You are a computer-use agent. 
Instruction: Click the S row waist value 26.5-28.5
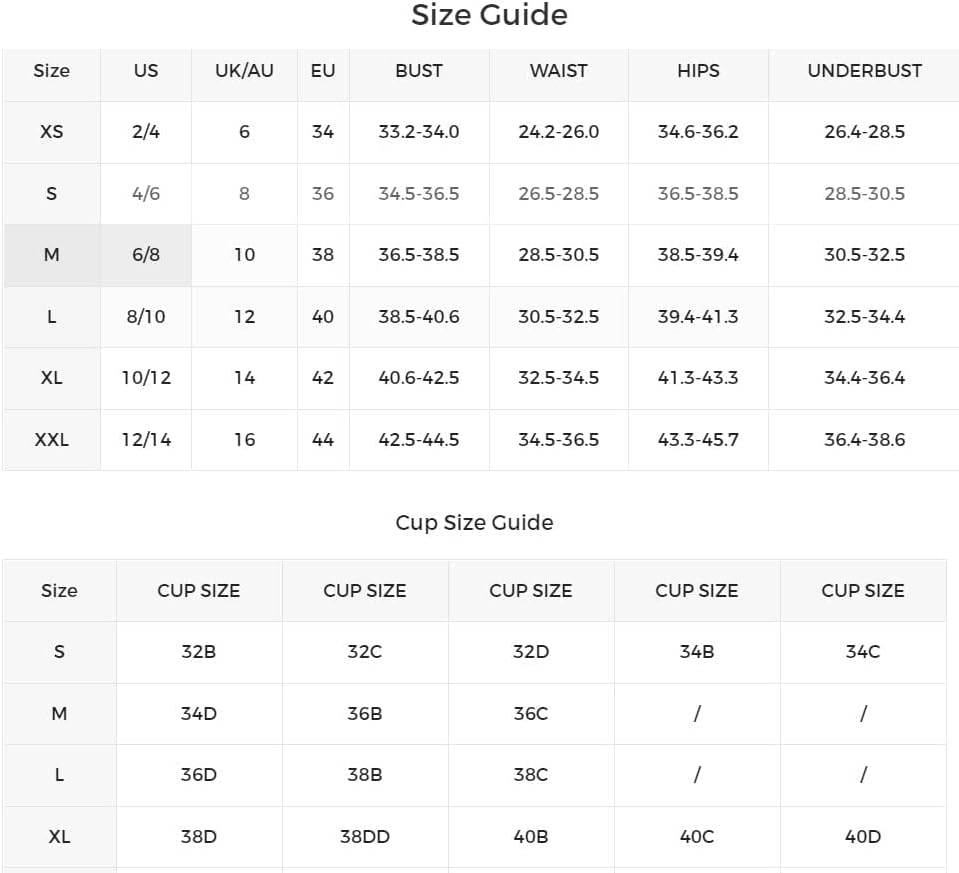coord(558,194)
